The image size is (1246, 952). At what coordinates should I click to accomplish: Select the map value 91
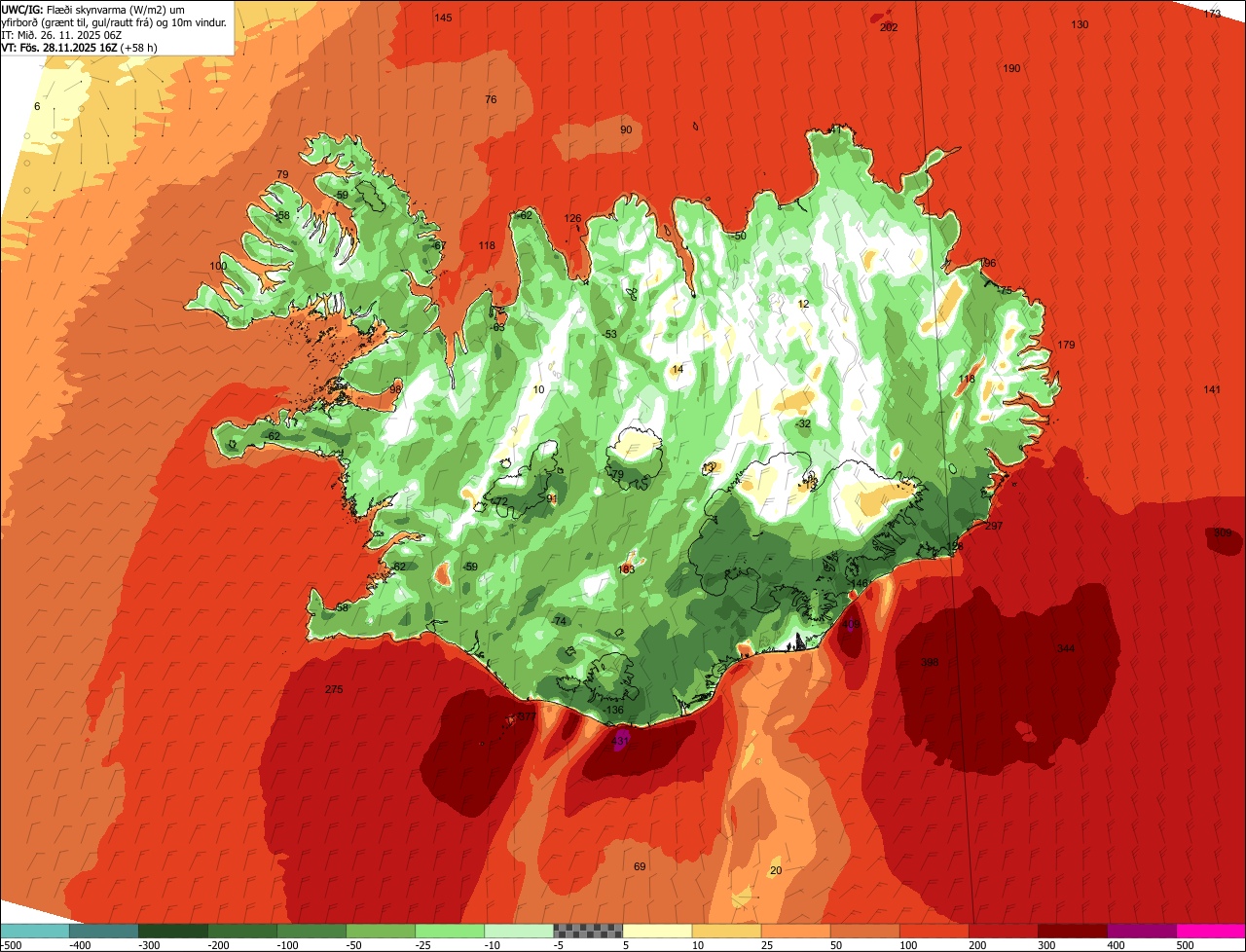552,498
